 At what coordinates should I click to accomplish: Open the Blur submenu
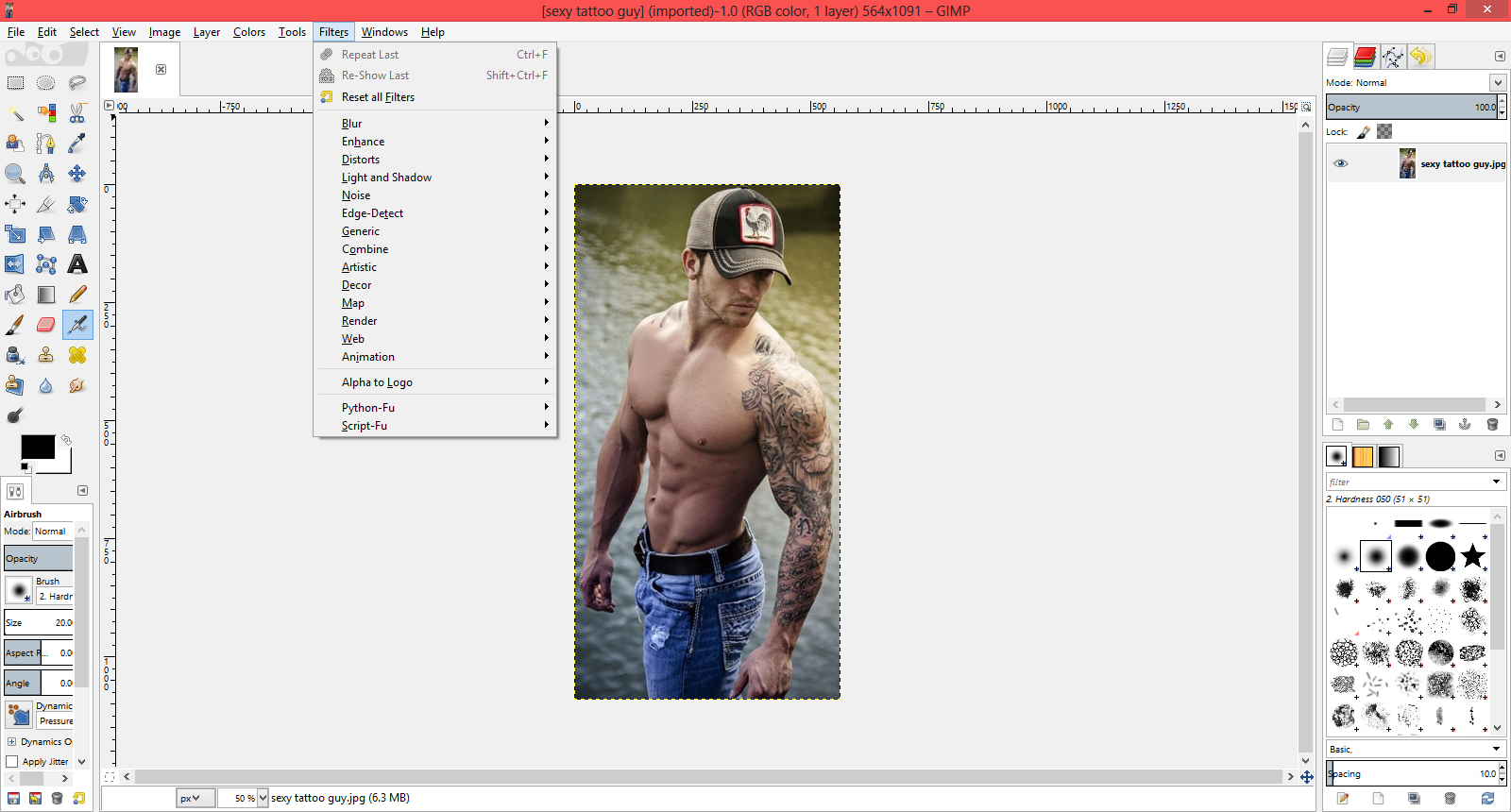tap(352, 124)
